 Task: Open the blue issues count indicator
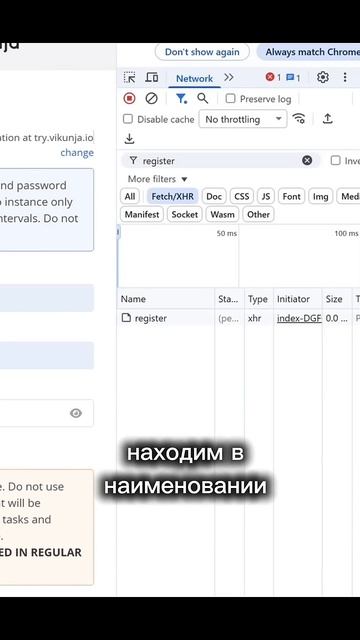point(293,78)
